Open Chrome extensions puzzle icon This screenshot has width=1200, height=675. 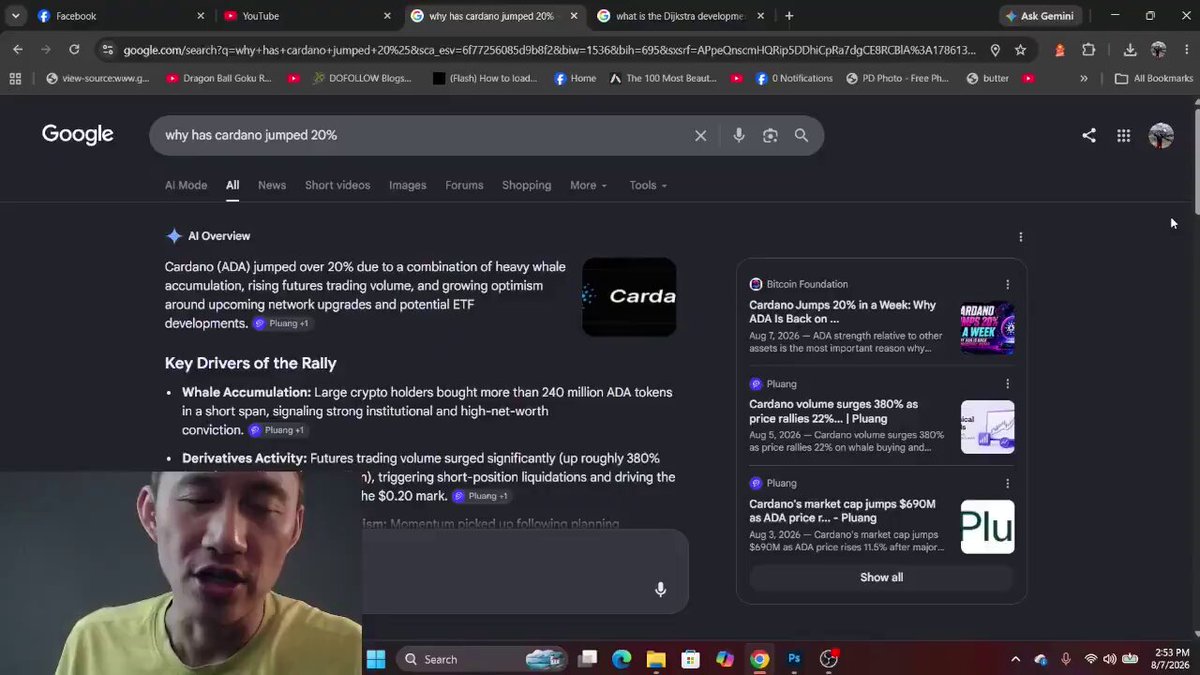tap(1089, 50)
